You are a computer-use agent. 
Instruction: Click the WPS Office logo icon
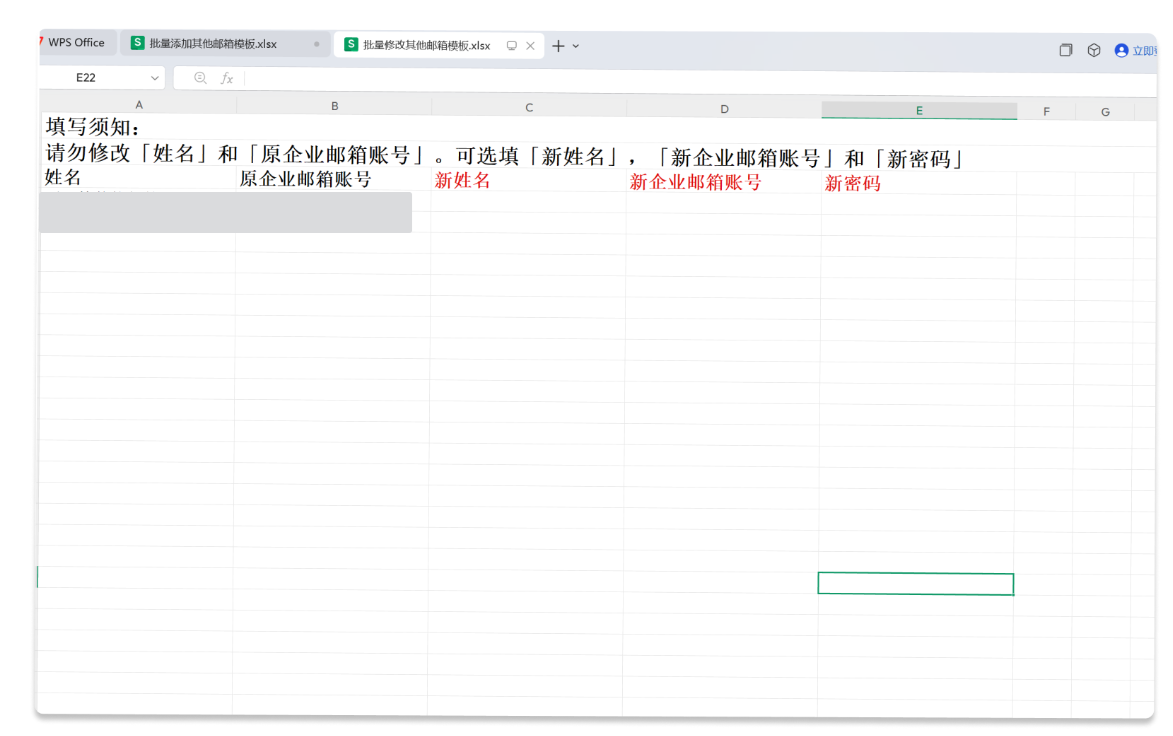tap(38, 42)
